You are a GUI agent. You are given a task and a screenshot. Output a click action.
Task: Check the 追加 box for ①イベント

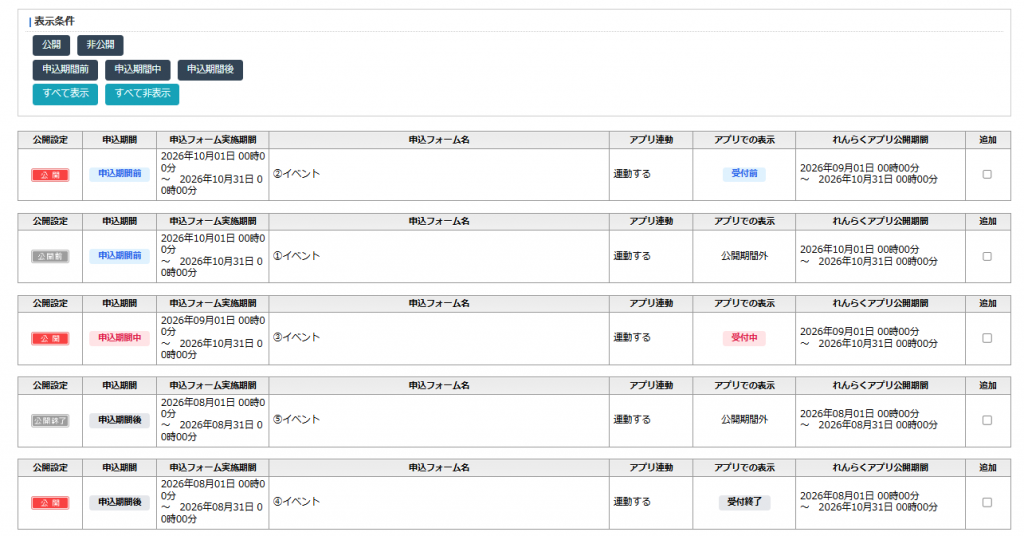click(987, 257)
